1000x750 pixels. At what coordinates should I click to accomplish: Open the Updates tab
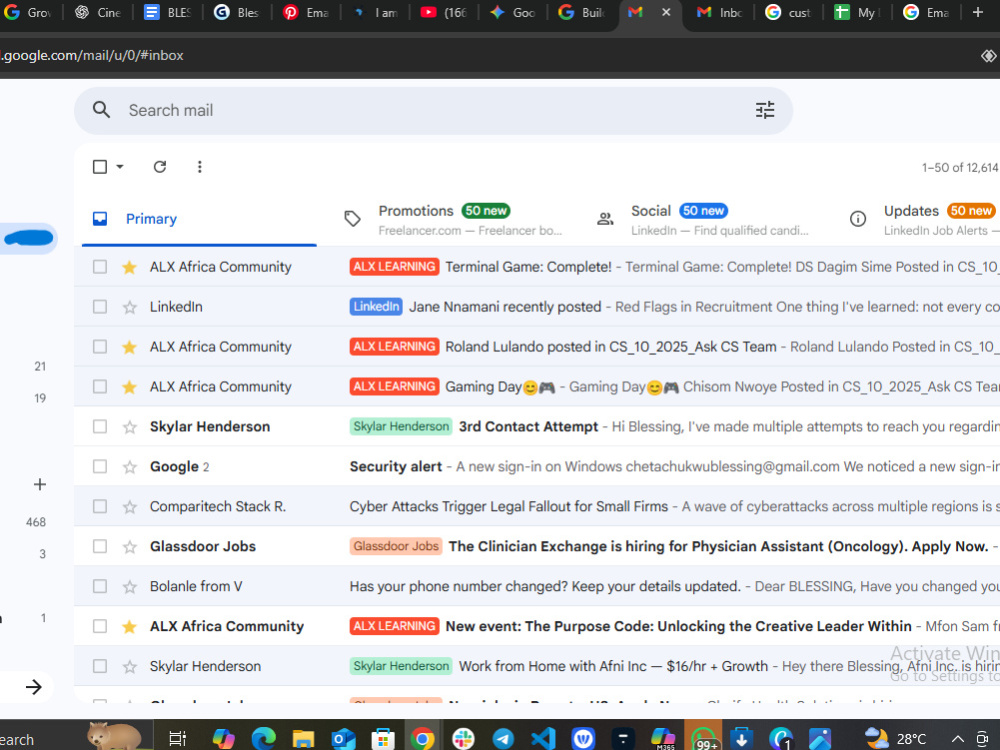[x=923, y=219]
